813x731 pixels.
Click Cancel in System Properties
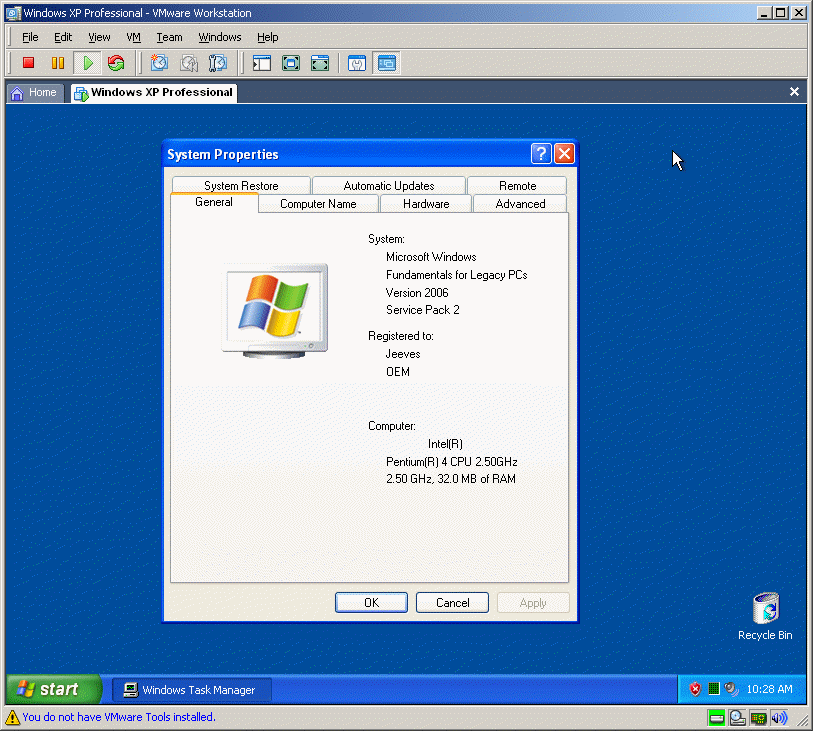[452, 603]
